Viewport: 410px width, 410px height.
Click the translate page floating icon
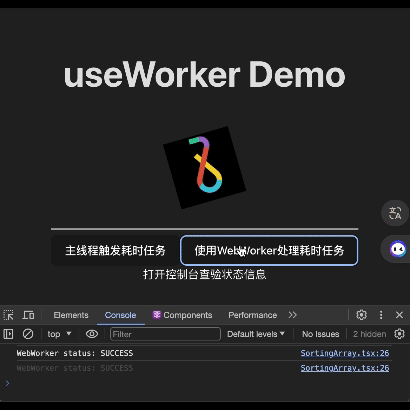coord(395,213)
